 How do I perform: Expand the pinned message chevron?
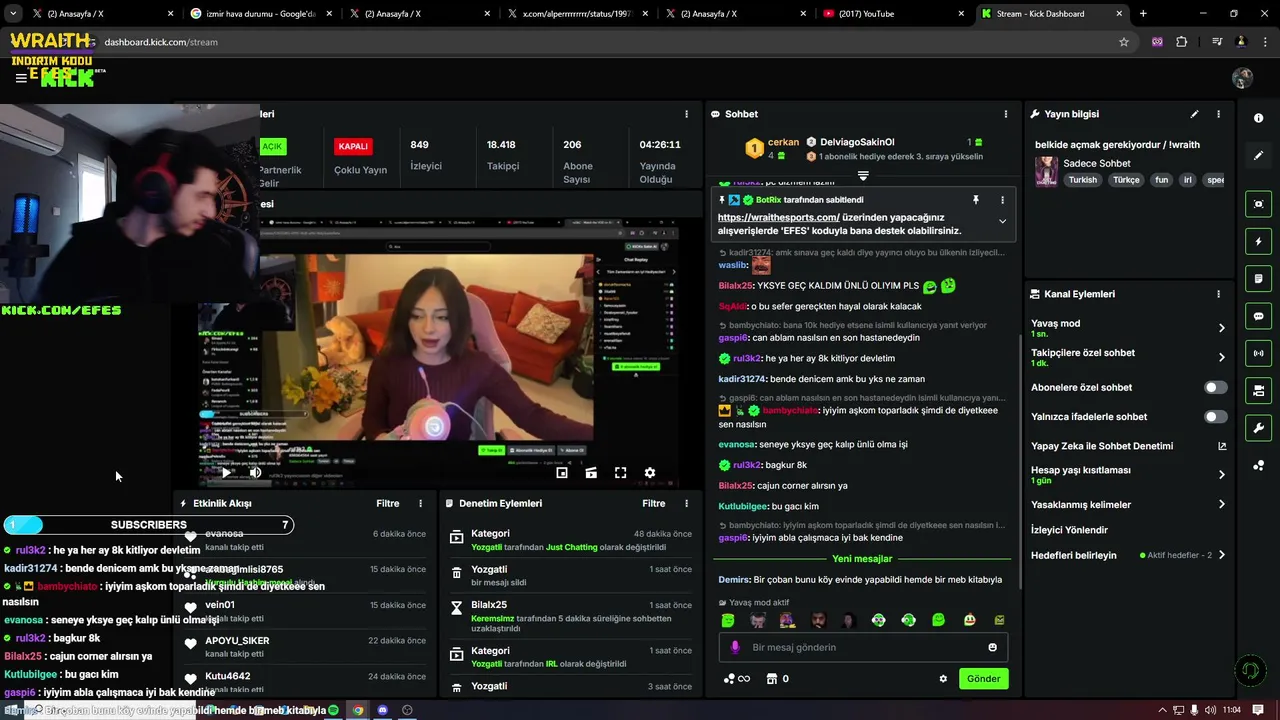click(x=1002, y=222)
